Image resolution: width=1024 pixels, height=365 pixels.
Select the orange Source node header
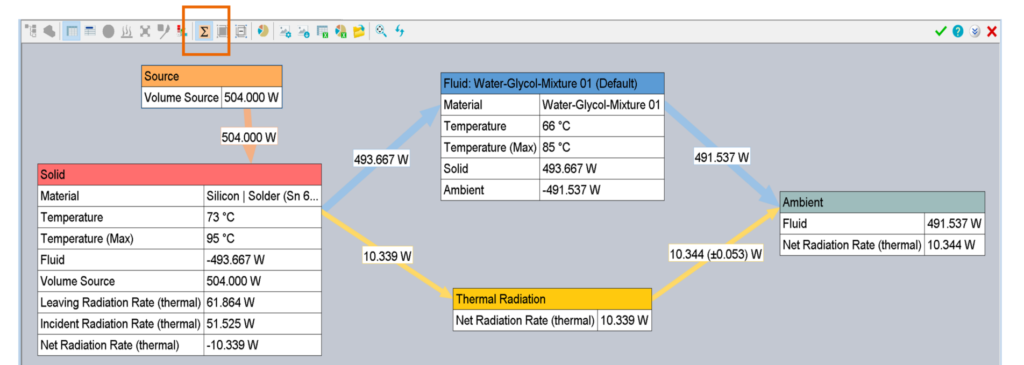pyautogui.click(x=212, y=76)
